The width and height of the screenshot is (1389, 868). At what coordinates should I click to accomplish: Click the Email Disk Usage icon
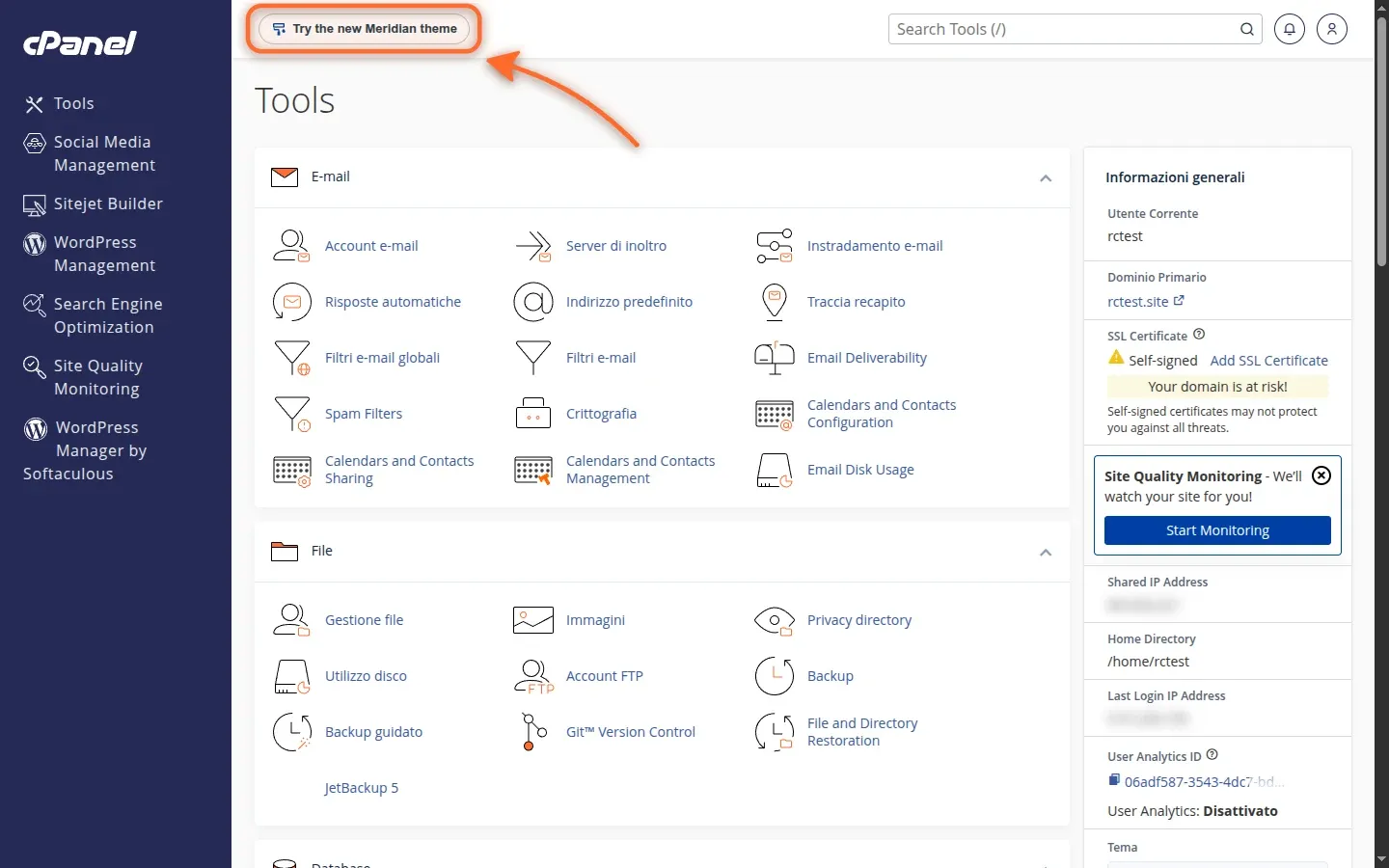(x=775, y=470)
